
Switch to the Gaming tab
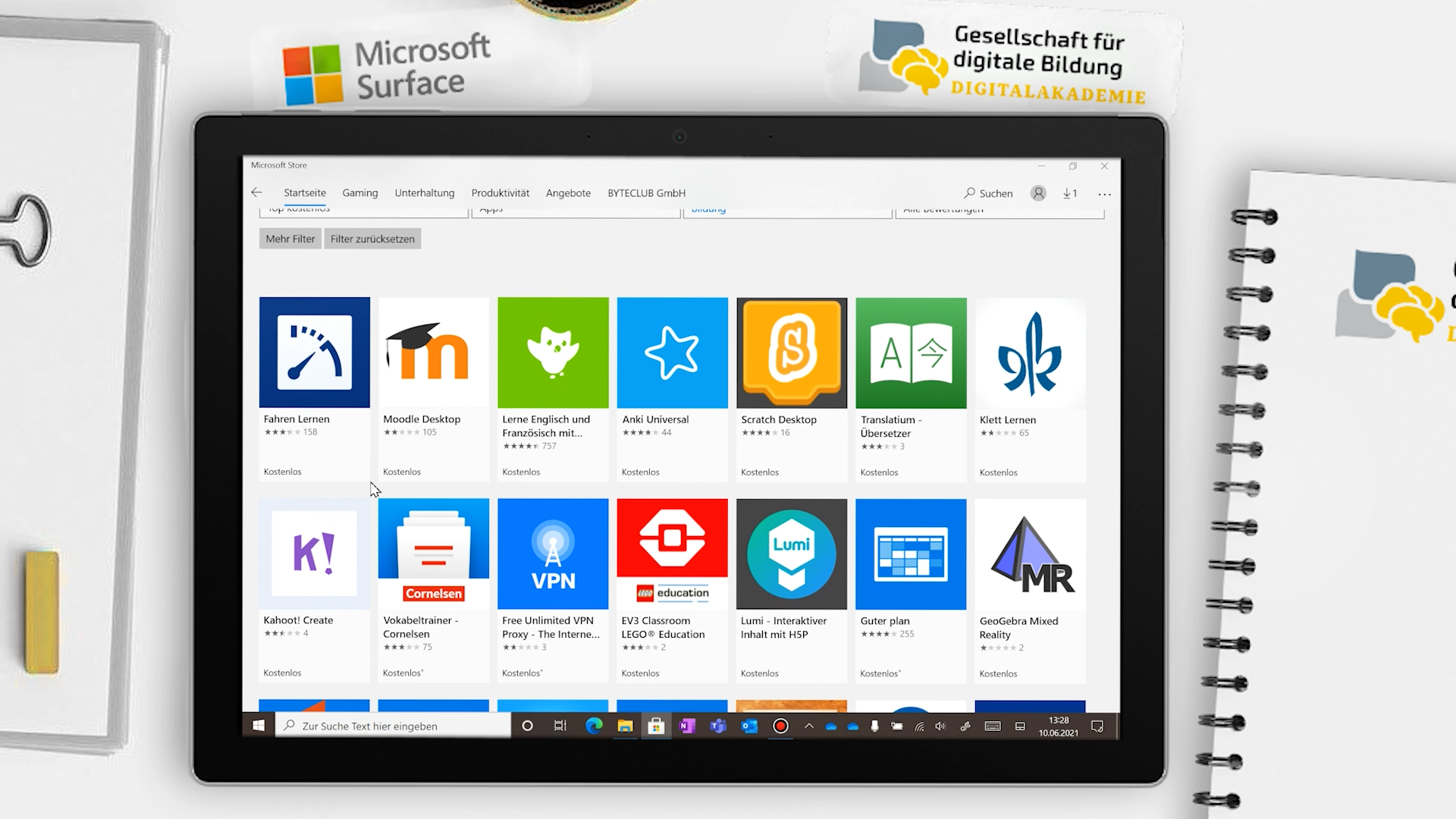[360, 193]
